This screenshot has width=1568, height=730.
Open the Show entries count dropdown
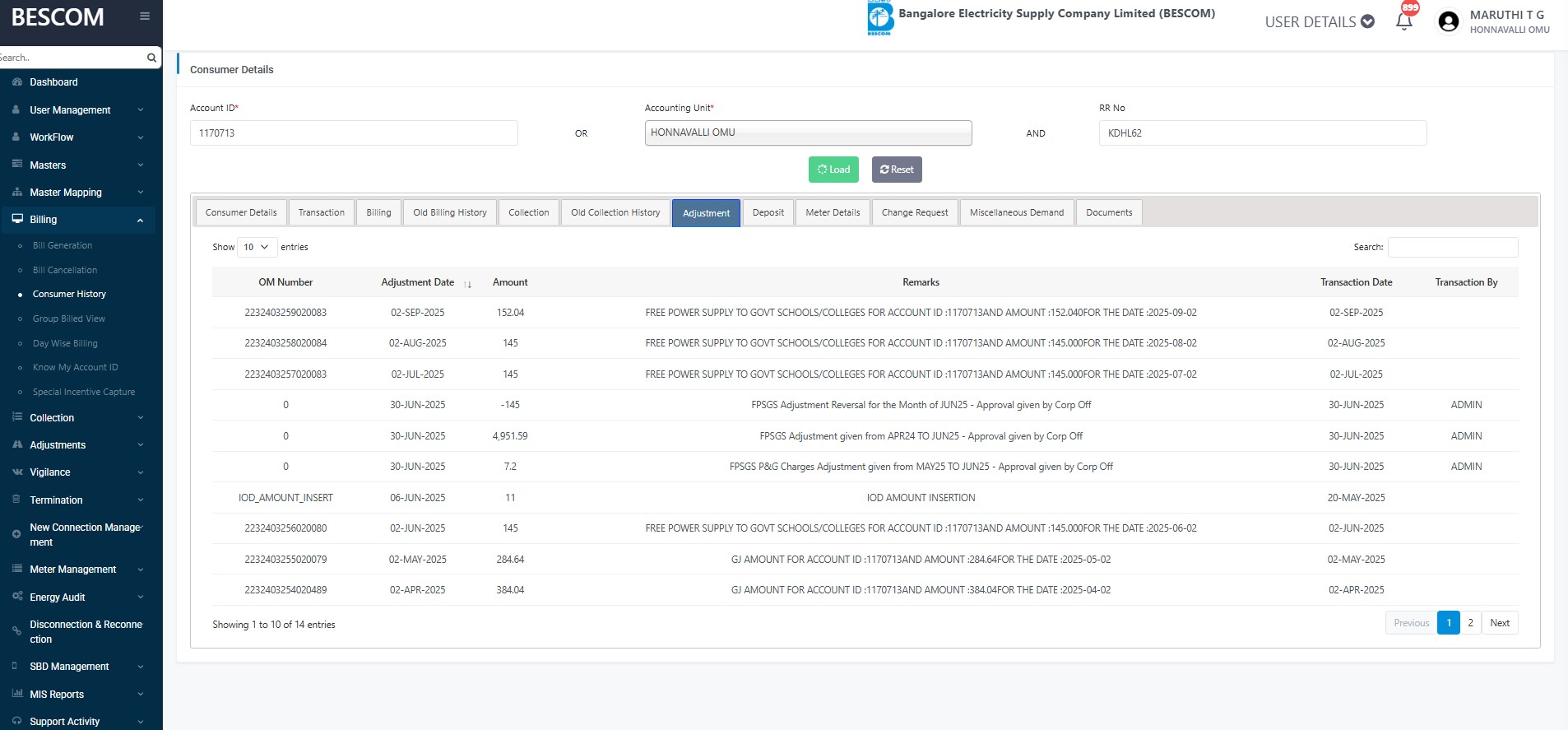click(x=257, y=247)
